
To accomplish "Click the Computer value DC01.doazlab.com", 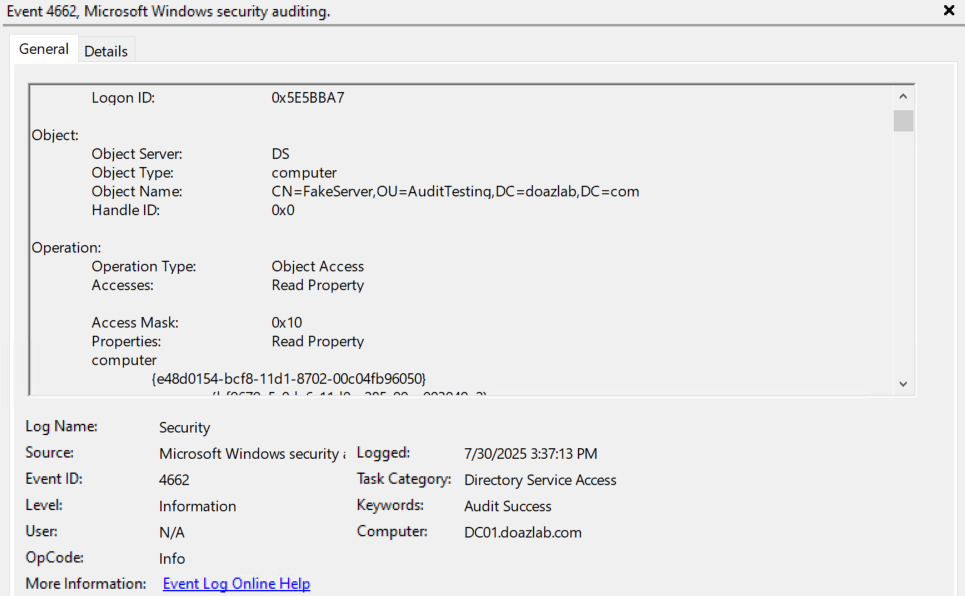I will click(x=523, y=532).
